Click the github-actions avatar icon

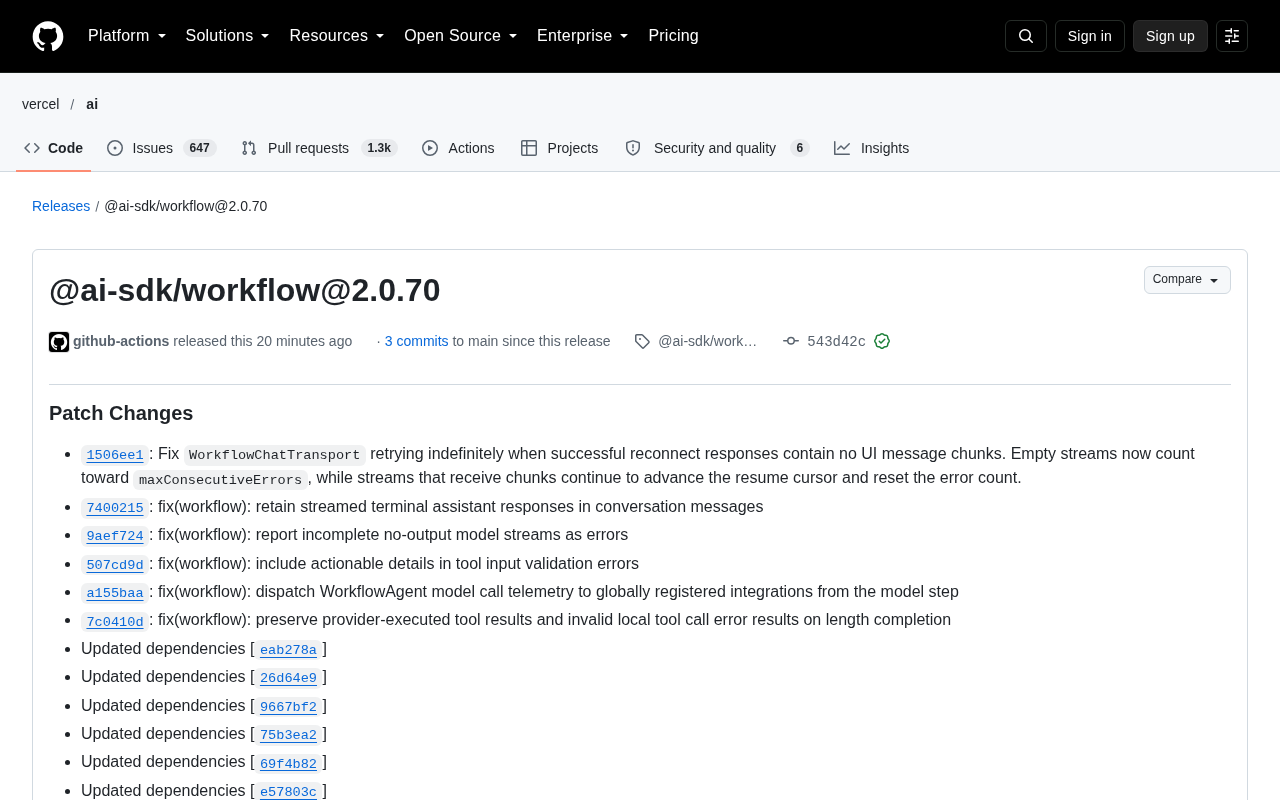[x=59, y=342]
